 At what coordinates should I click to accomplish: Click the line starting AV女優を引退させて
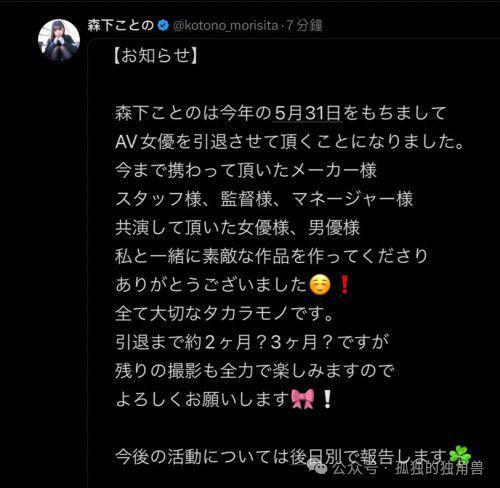pyautogui.click(x=289, y=142)
